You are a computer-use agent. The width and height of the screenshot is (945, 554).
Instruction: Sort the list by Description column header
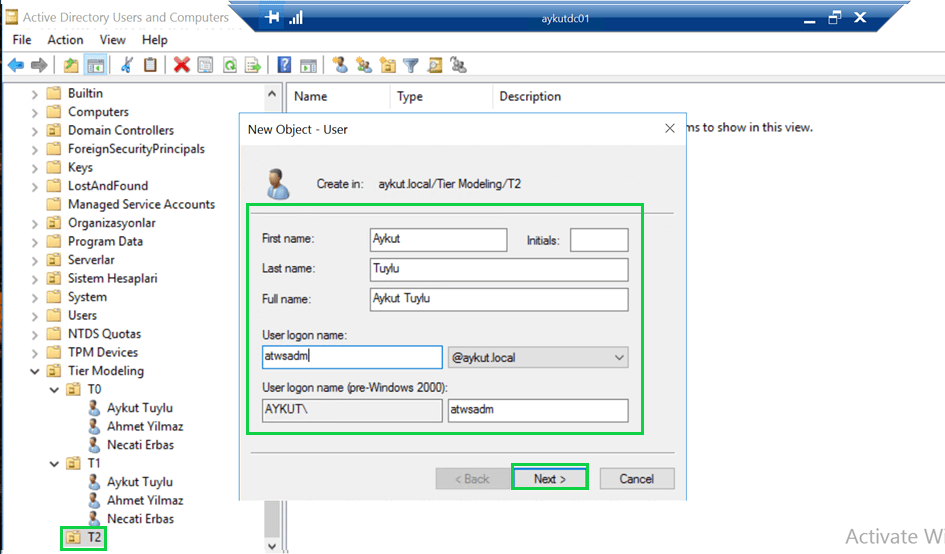click(x=530, y=97)
